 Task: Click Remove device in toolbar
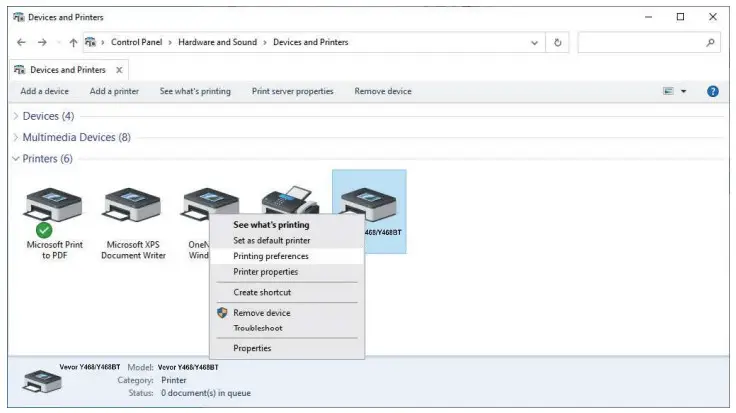[383, 92]
